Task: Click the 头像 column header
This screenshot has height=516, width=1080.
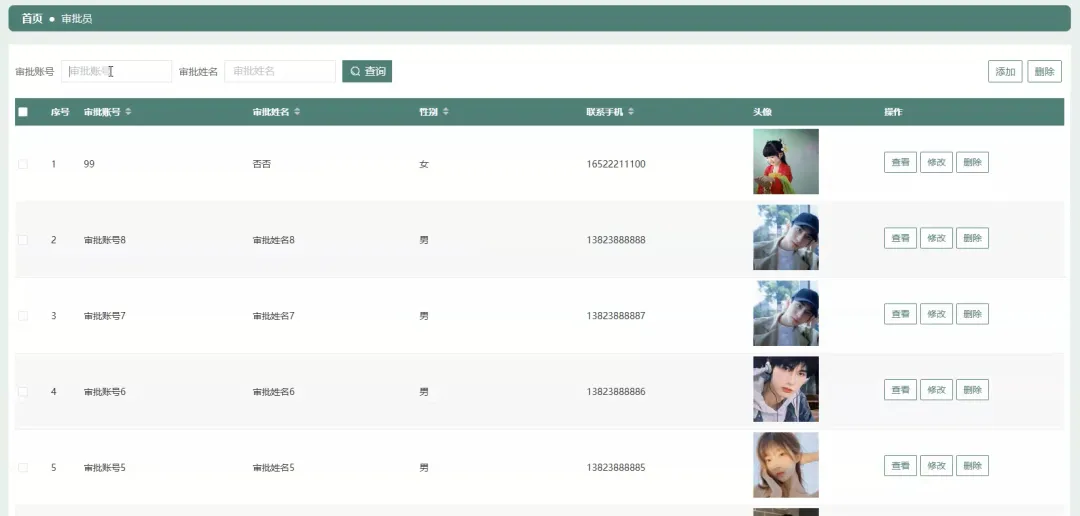Action: [762, 112]
